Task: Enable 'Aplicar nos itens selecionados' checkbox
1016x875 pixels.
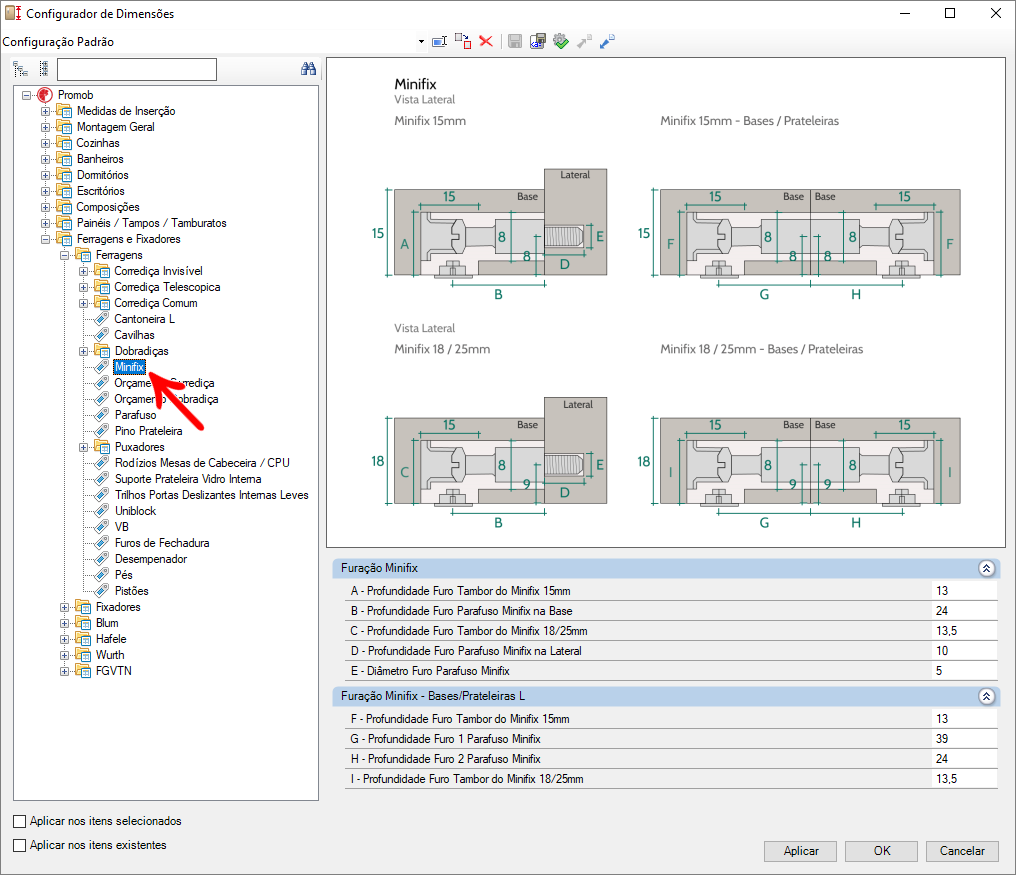Action: [20, 821]
